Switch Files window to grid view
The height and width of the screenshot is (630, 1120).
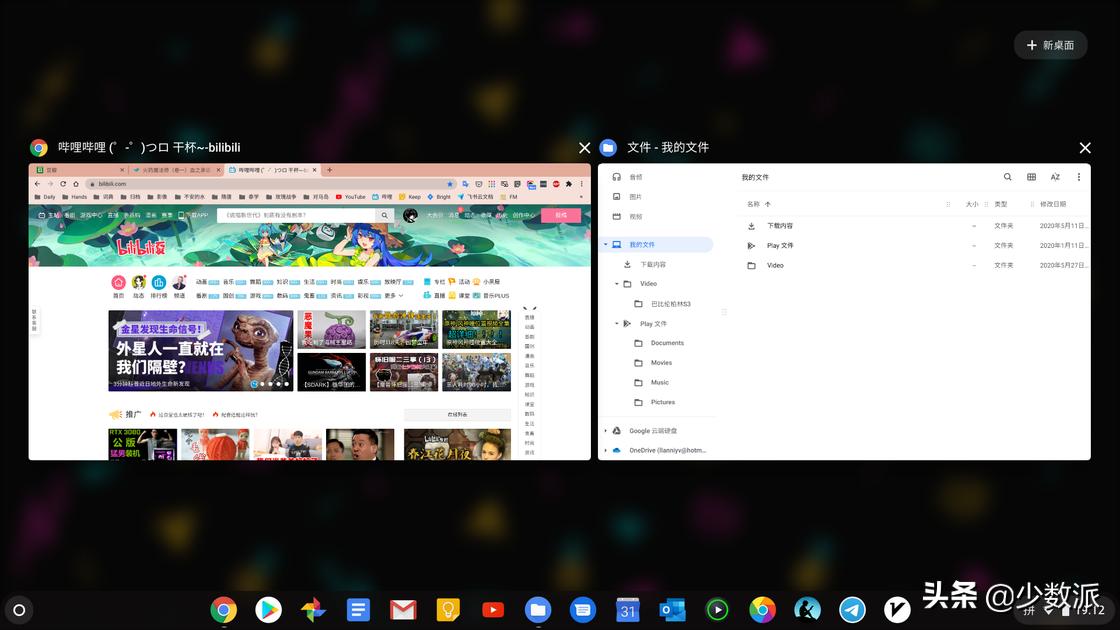[1031, 176]
